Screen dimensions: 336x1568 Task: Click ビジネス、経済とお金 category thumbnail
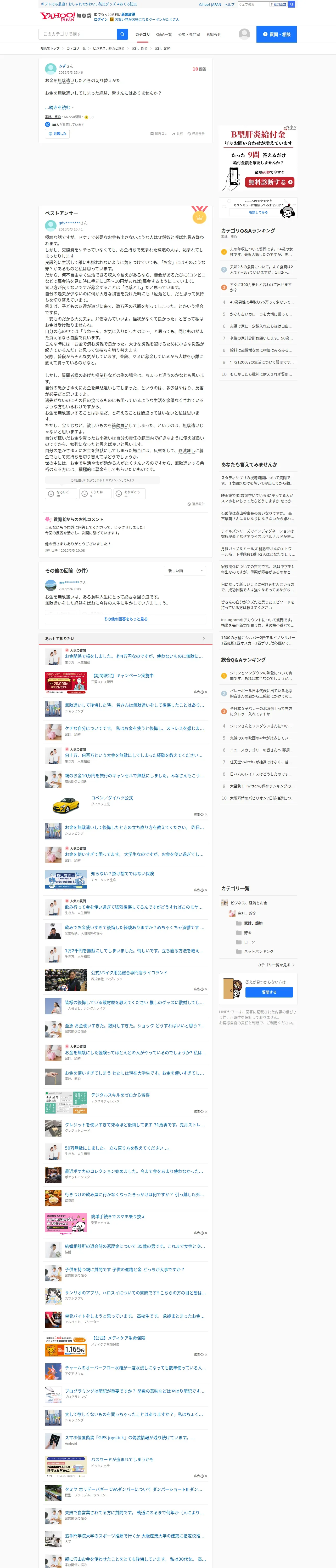pos(225,903)
